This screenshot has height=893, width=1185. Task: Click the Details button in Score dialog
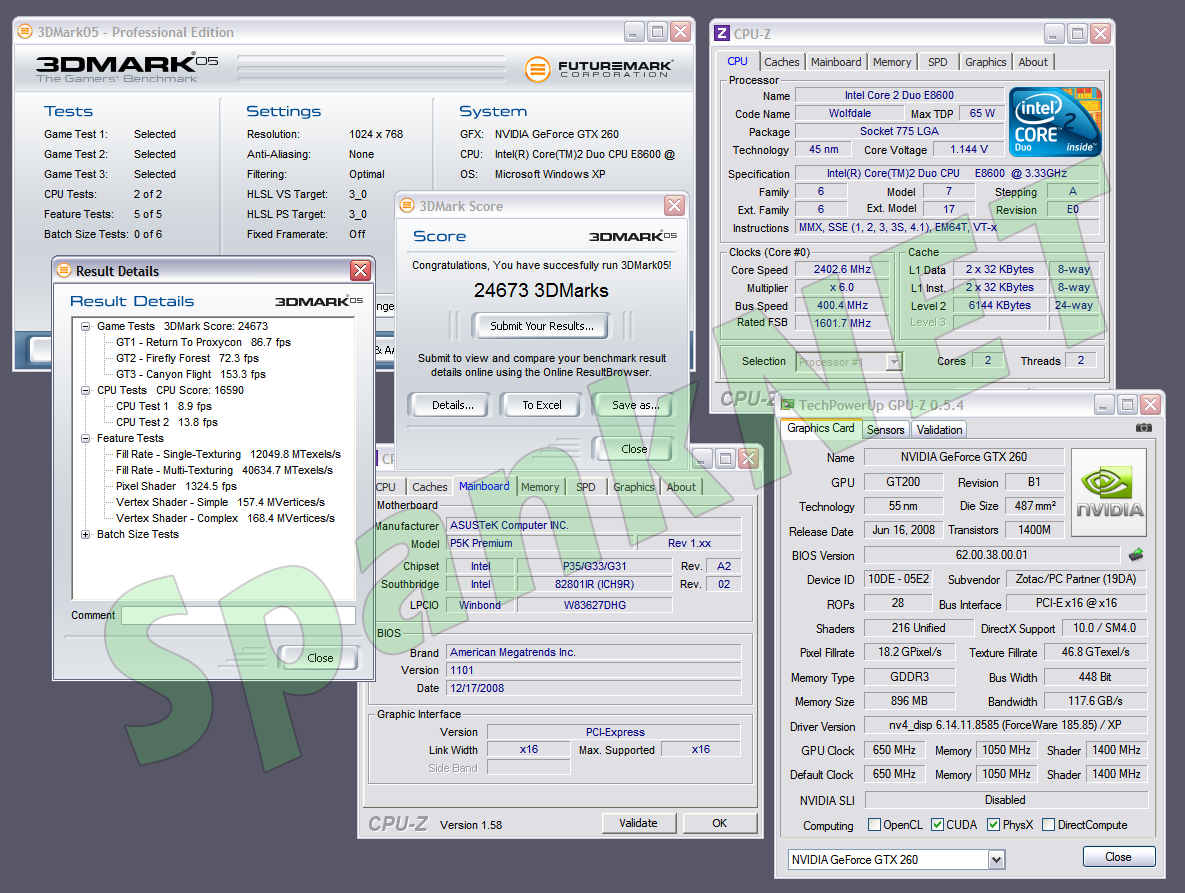click(453, 405)
